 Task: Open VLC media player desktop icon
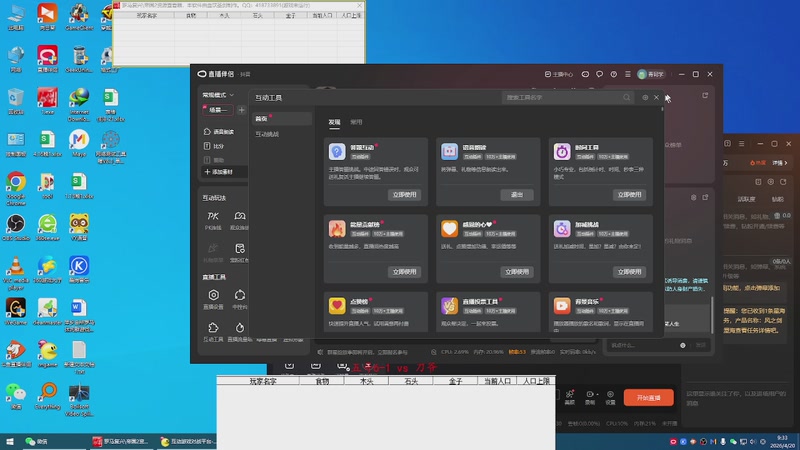(x=16, y=273)
